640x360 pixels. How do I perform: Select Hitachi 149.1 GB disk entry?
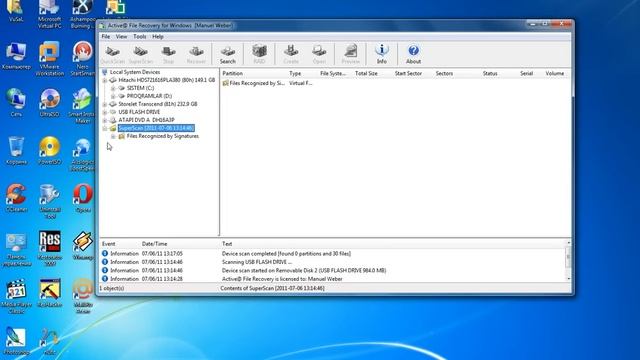point(167,80)
